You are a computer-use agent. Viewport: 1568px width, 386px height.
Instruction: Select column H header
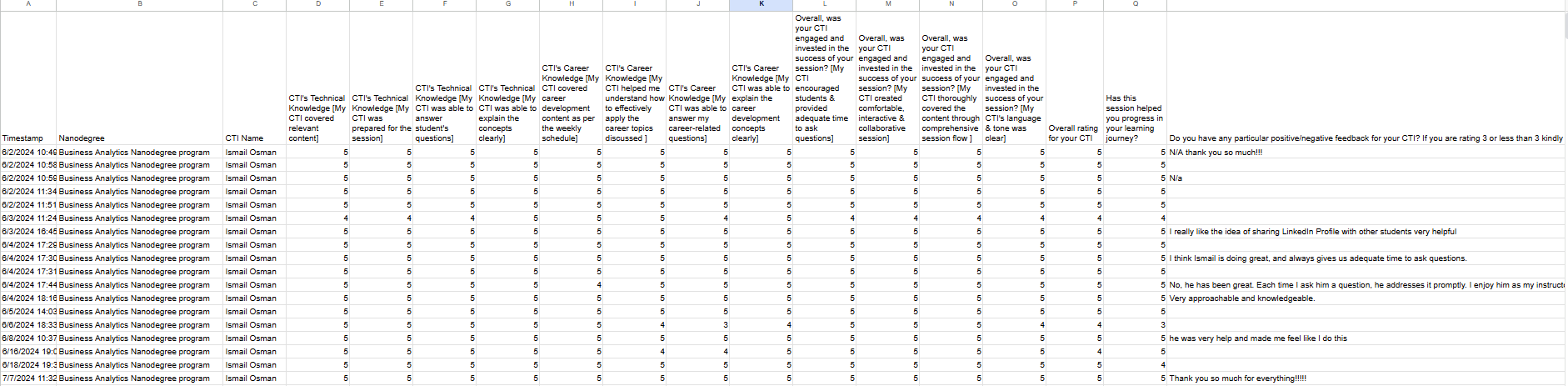pos(572,4)
